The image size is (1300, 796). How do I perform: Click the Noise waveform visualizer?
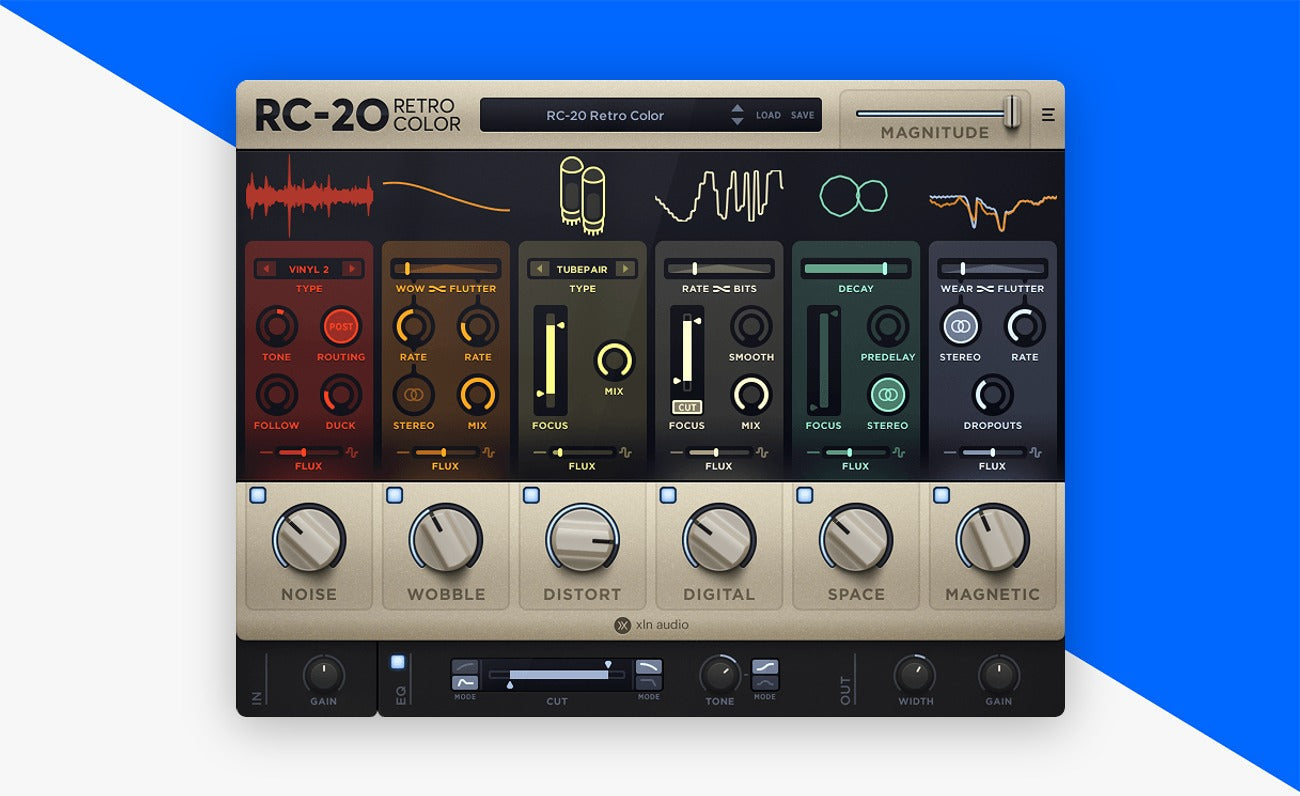pyautogui.click(x=309, y=195)
